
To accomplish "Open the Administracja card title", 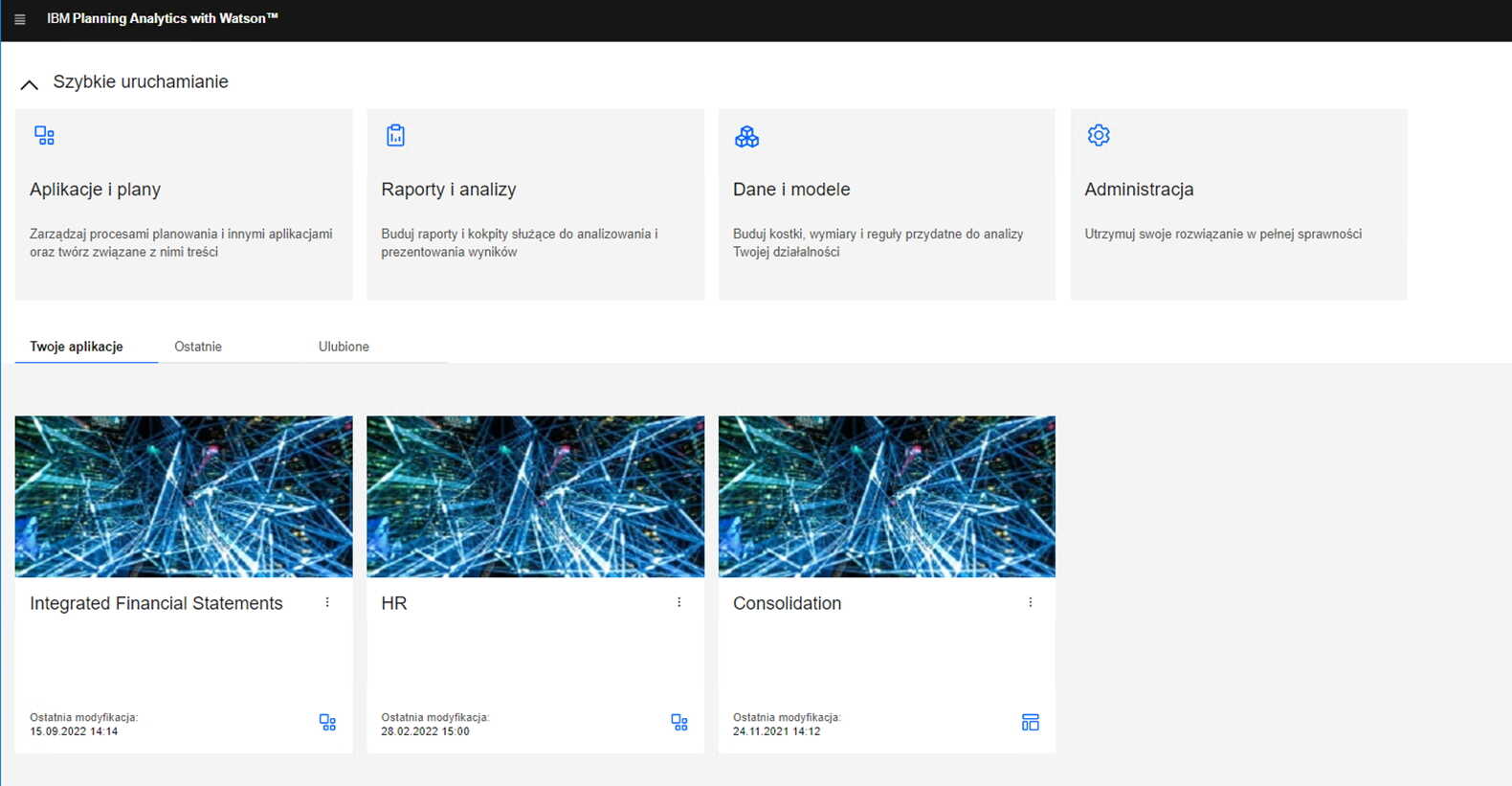I will tap(1139, 190).
